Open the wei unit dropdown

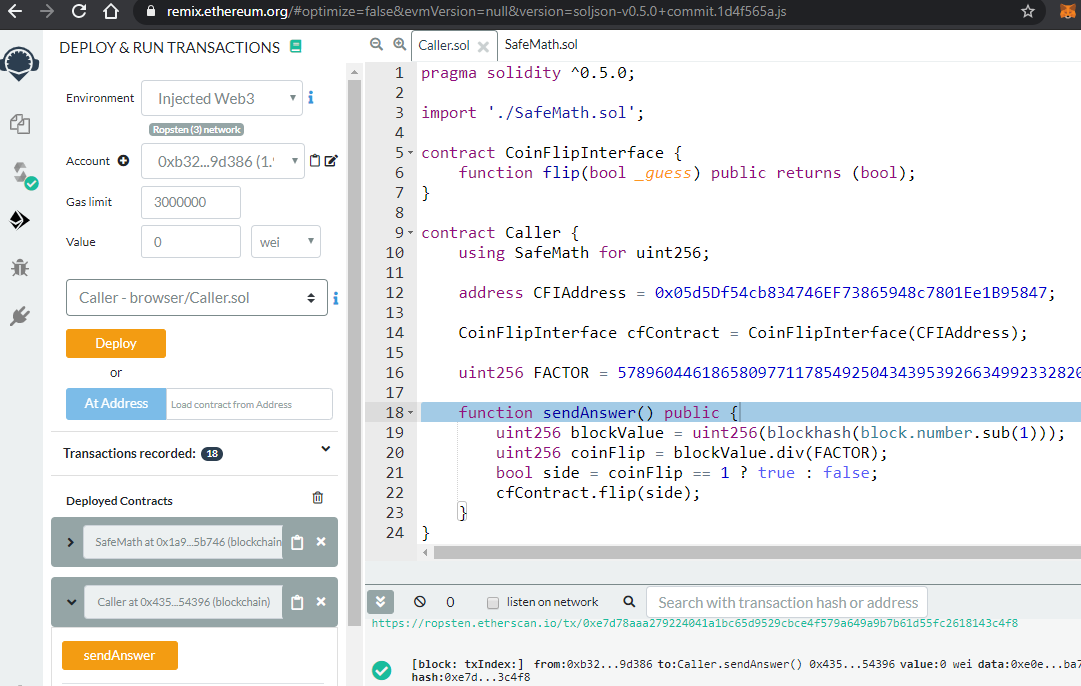pyautogui.click(x=286, y=242)
